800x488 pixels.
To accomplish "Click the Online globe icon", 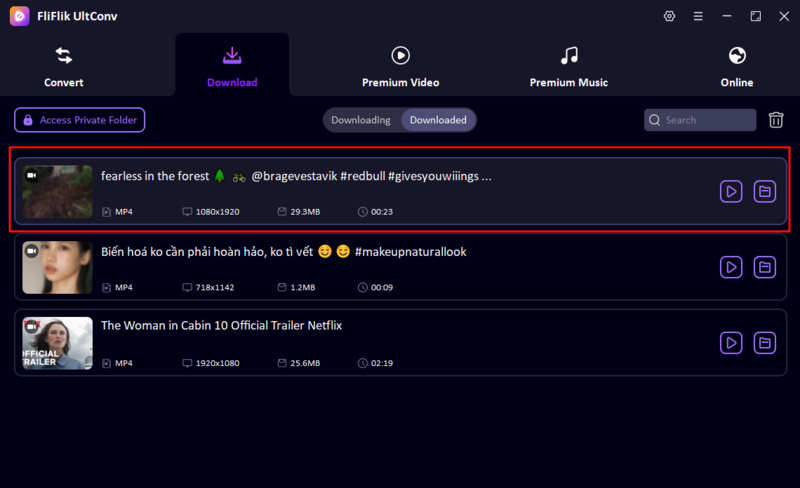I will (x=737, y=55).
